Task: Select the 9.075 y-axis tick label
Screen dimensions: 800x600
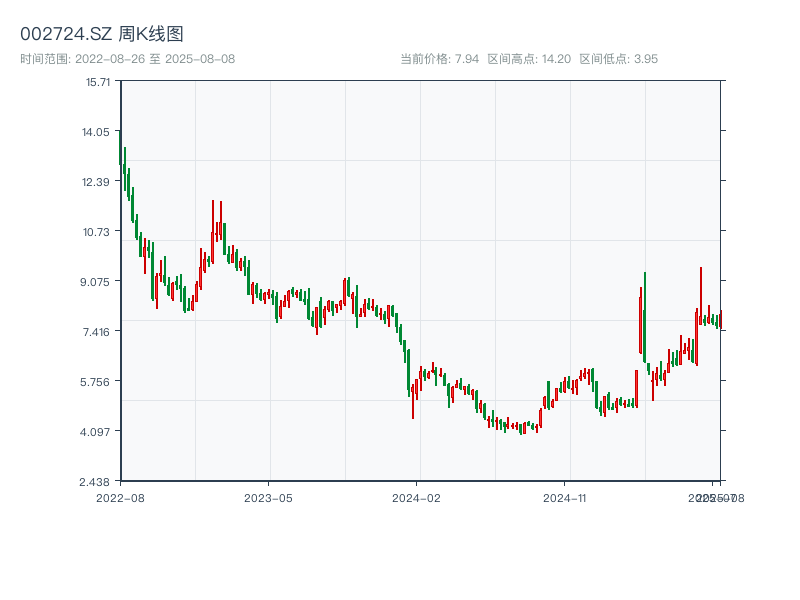Action: [x=98, y=281]
